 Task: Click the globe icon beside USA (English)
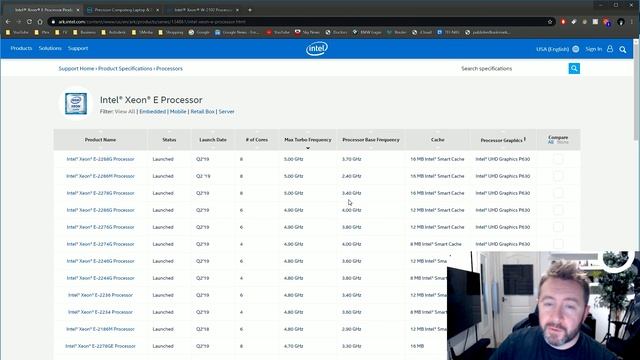pos(576,49)
